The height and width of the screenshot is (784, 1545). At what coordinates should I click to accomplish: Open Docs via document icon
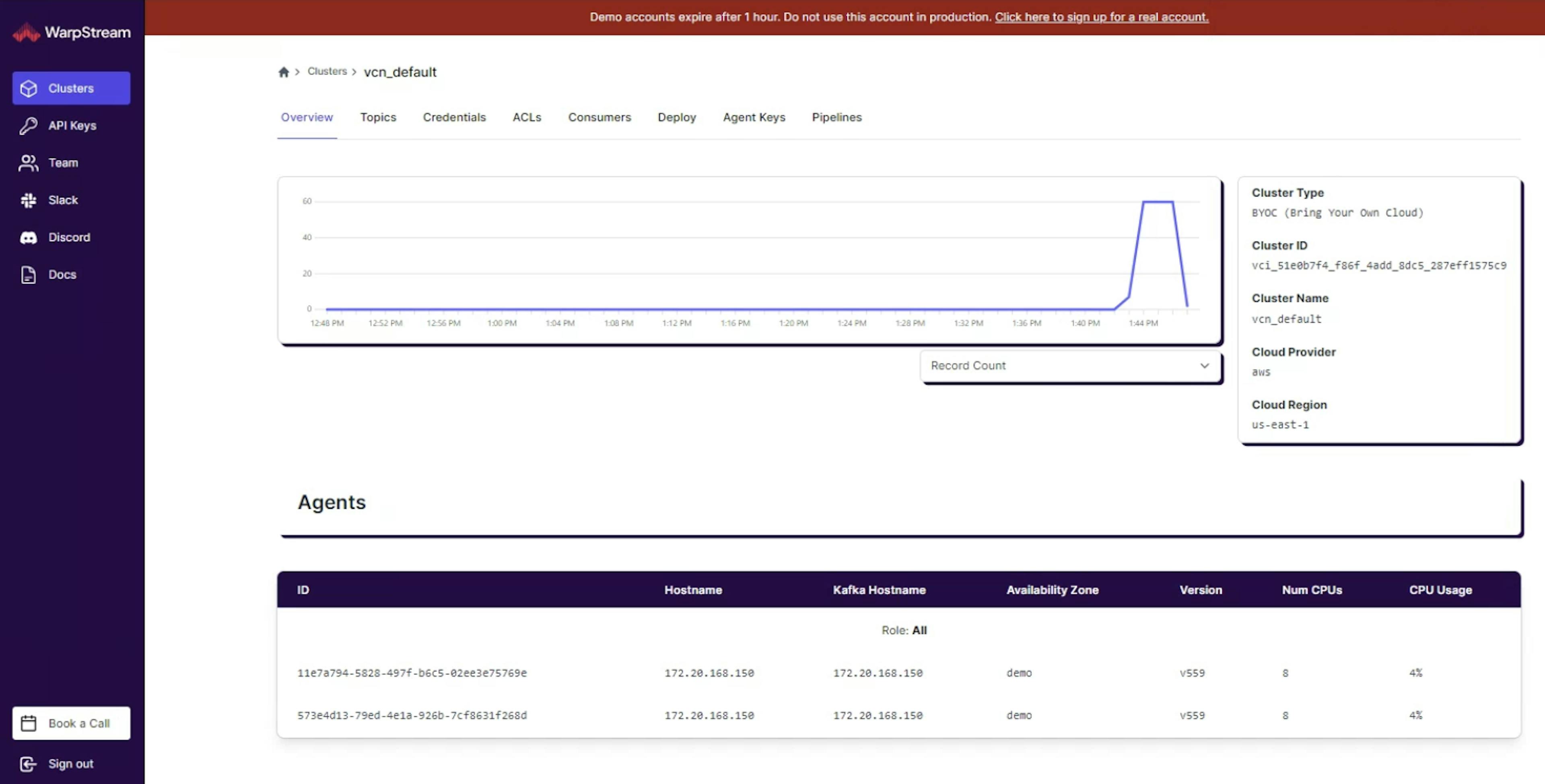coord(28,275)
